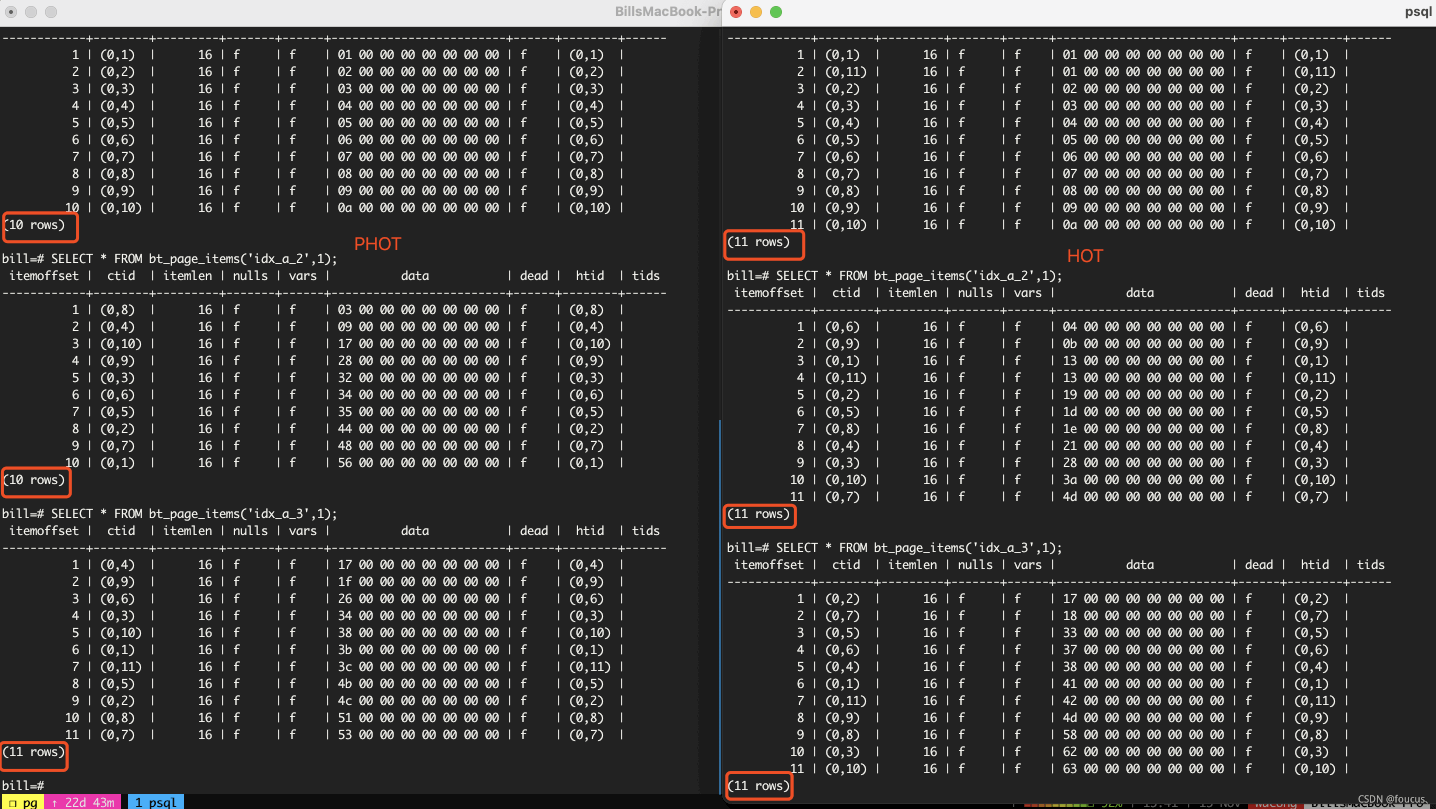The image size is (1436, 809).
Task: Click the (11 rows) result in left terminal
Action: (x=35, y=753)
